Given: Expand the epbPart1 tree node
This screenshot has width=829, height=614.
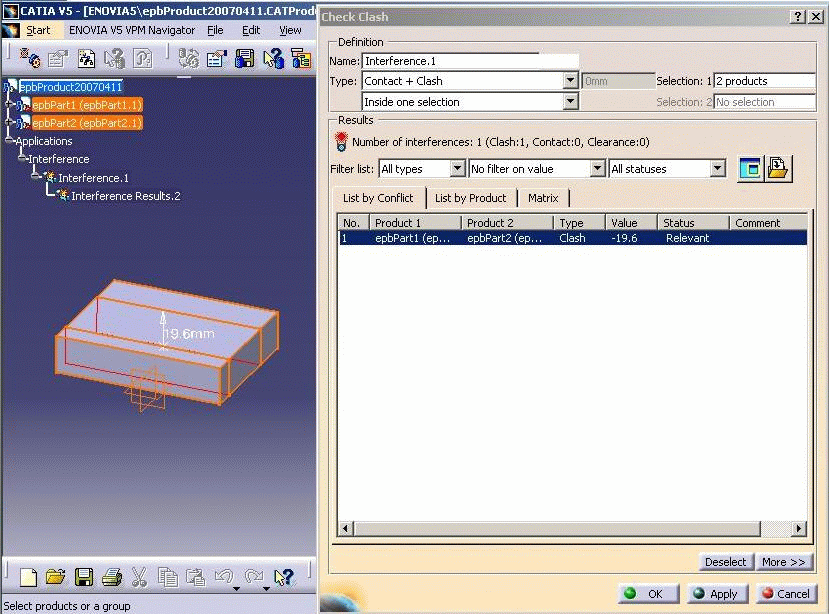Looking at the screenshot, I should coord(9,104).
